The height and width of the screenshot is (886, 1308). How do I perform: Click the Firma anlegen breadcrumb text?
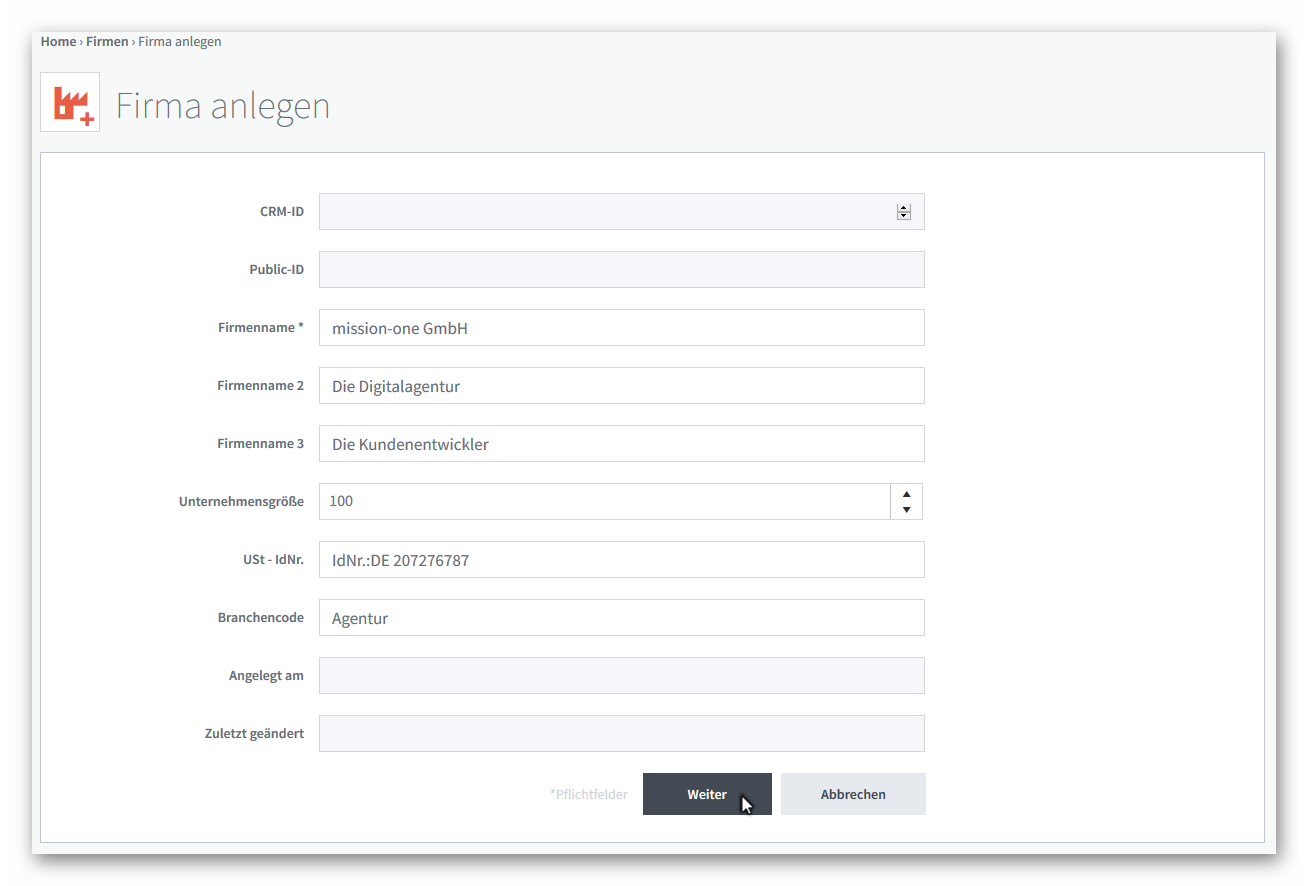(180, 41)
